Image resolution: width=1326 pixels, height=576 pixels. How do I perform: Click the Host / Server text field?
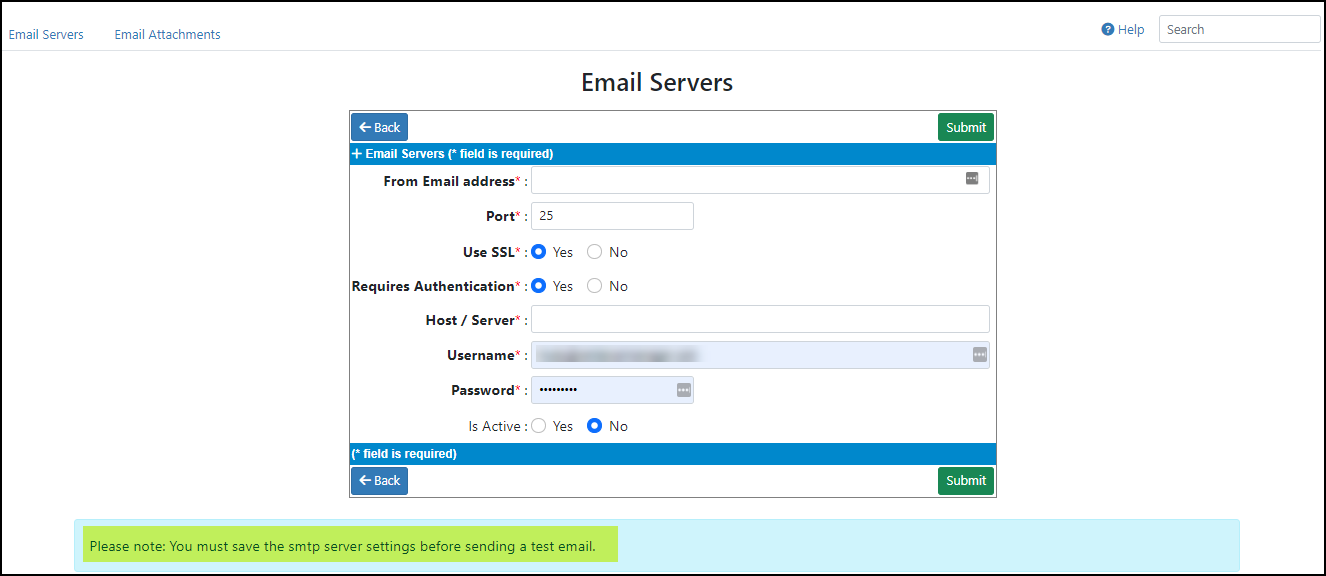(760, 320)
